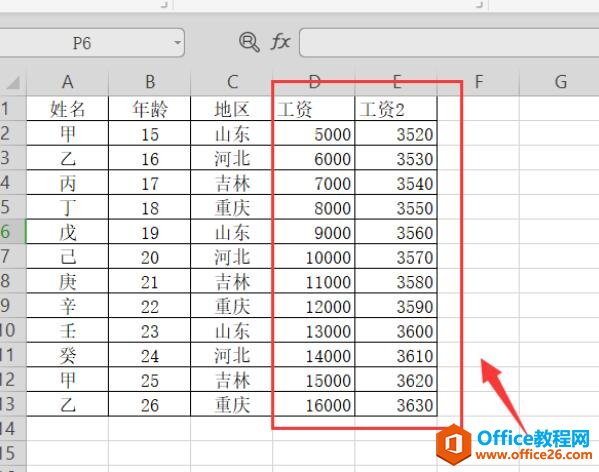This screenshot has height=472, width=599.
Task: Click the cell '15000'
Action: pos(314,380)
